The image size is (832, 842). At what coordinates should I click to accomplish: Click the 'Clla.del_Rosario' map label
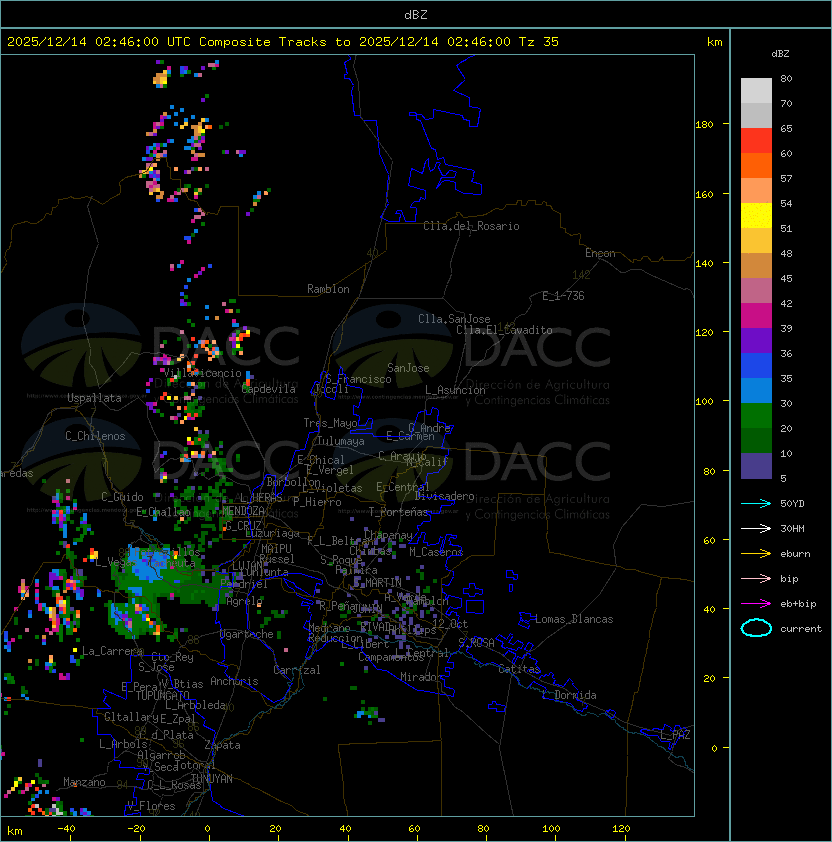(x=471, y=226)
